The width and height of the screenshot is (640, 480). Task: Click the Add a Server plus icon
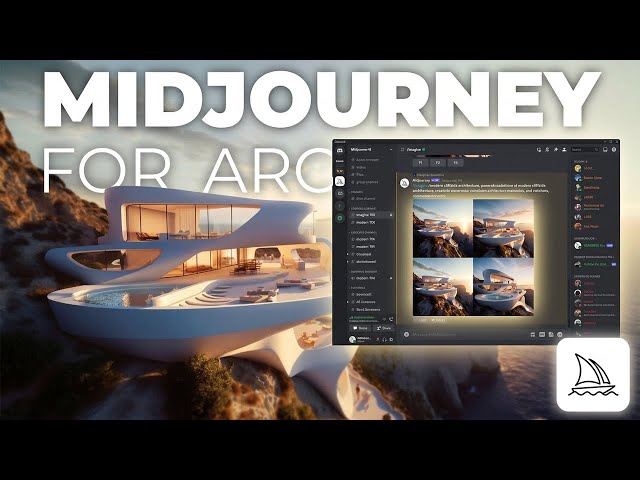340,206
